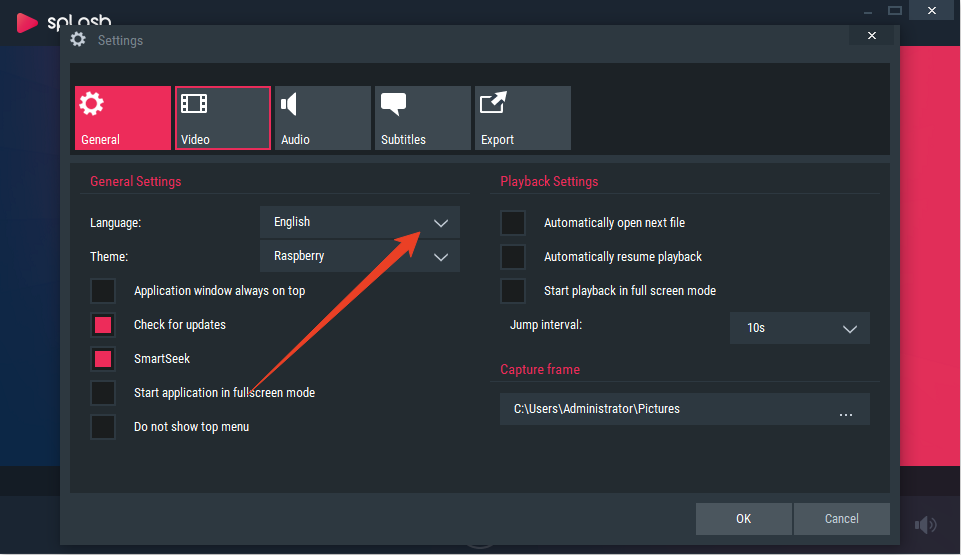Click the Export arrow icon
This screenshot has height=555, width=961.
(x=493, y=102)
